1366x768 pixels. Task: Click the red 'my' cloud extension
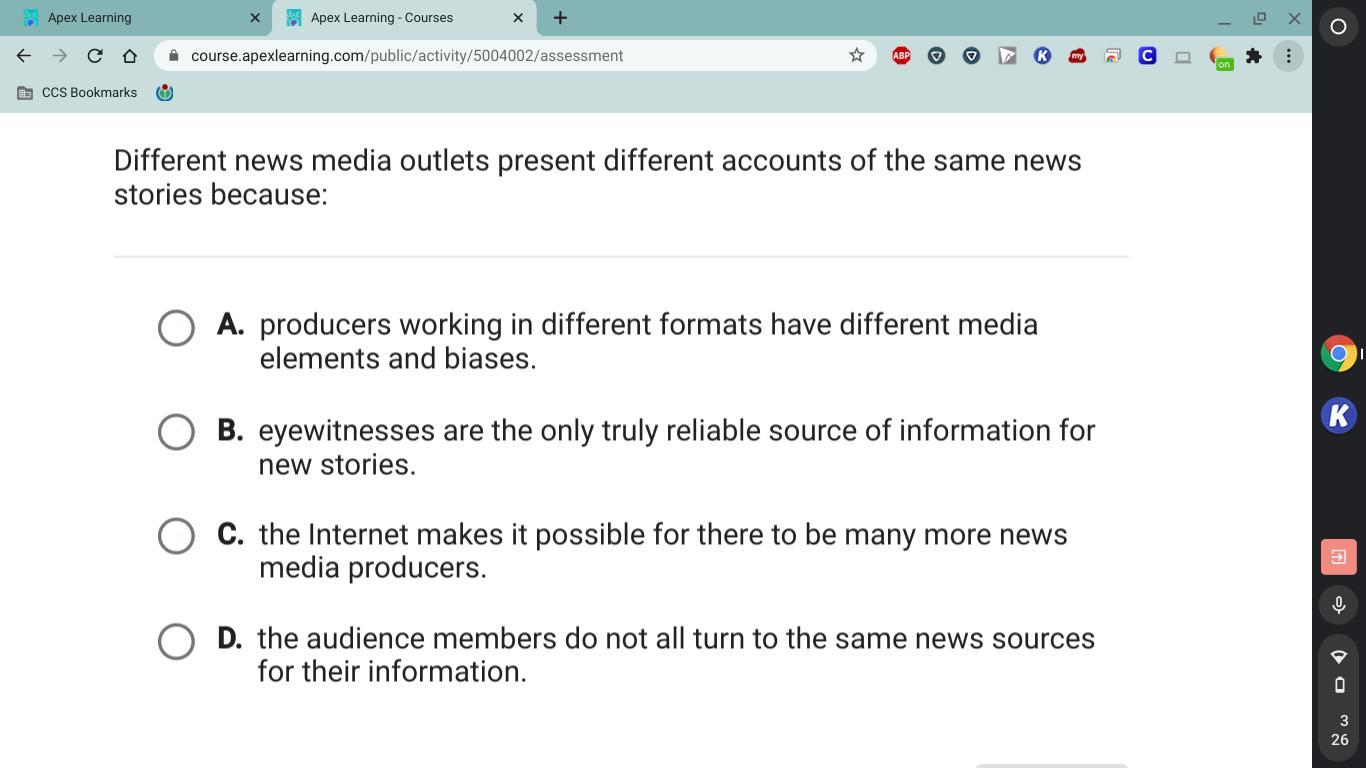click(1077, 56)
